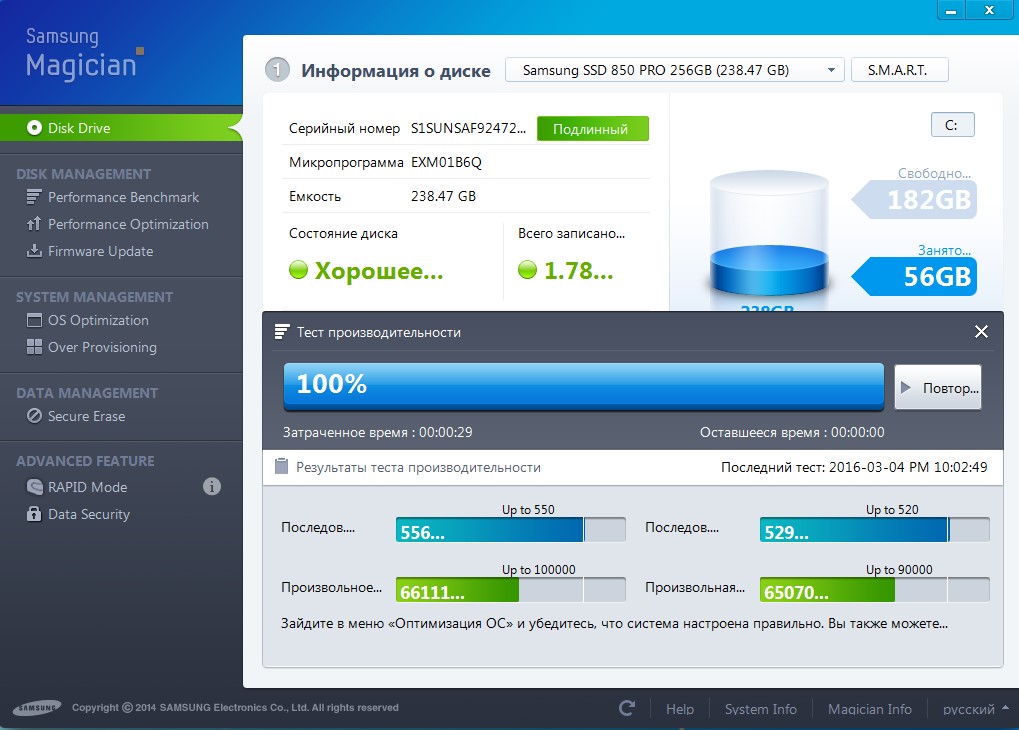Click the results clipboard icon
The width and height of the screenshot is (1019, 730).
281,466
